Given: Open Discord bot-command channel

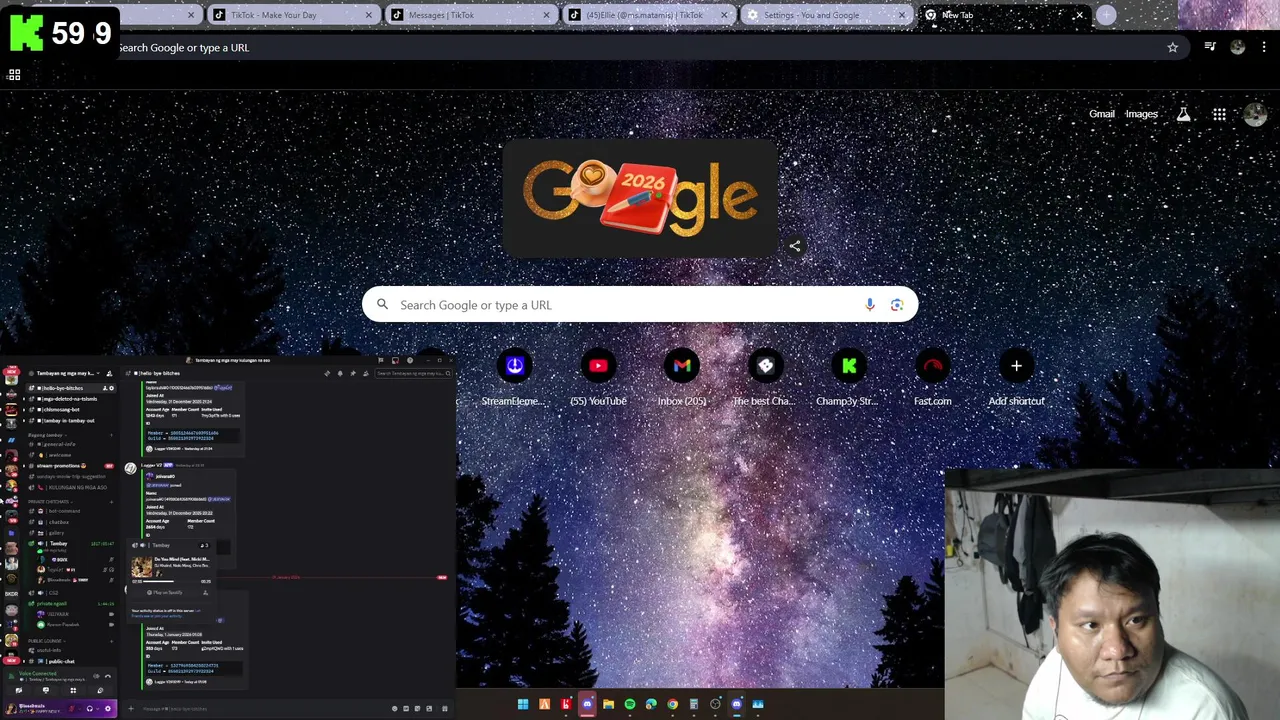Looking at the screenshot, I should pos(71,511).
